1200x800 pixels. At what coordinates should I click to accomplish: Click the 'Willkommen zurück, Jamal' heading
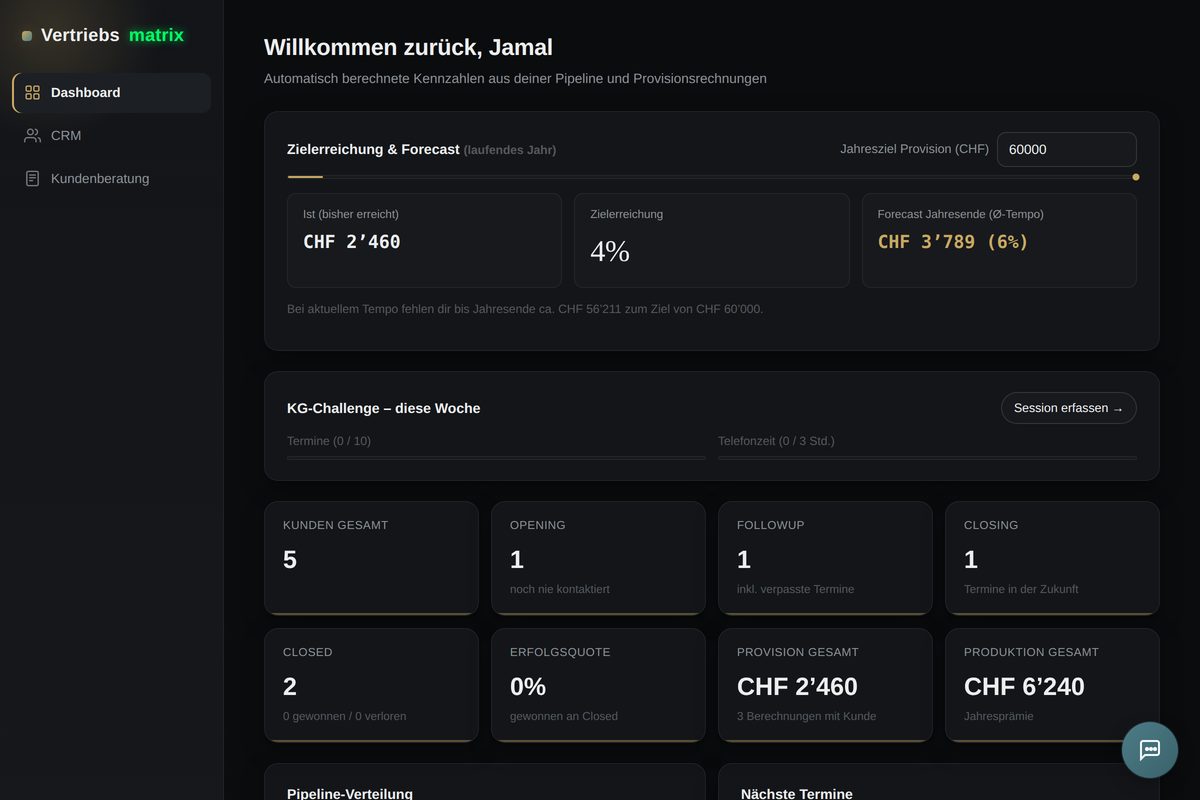pos(408,47)
